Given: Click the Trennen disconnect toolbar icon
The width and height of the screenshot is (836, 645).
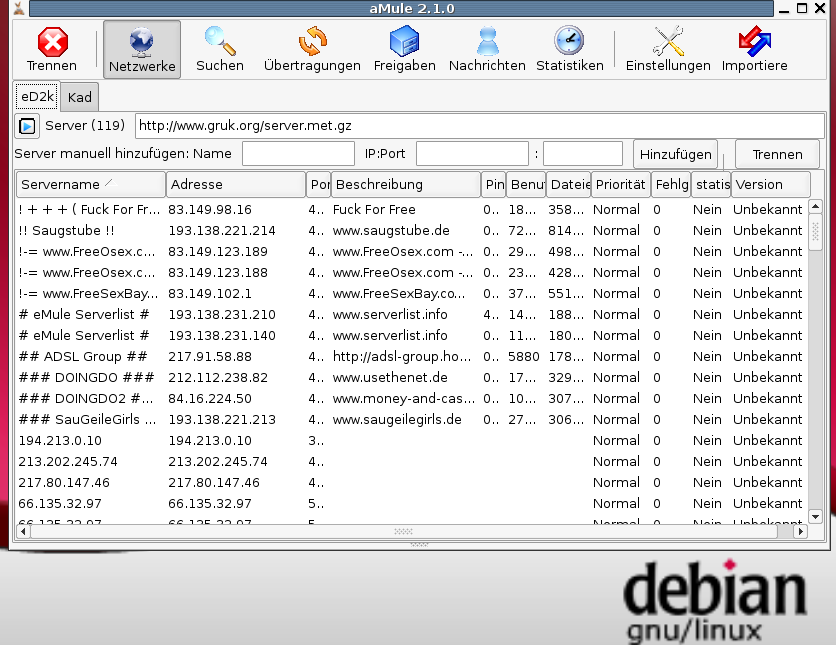Looking at the screenshot, I should (52, 50).
